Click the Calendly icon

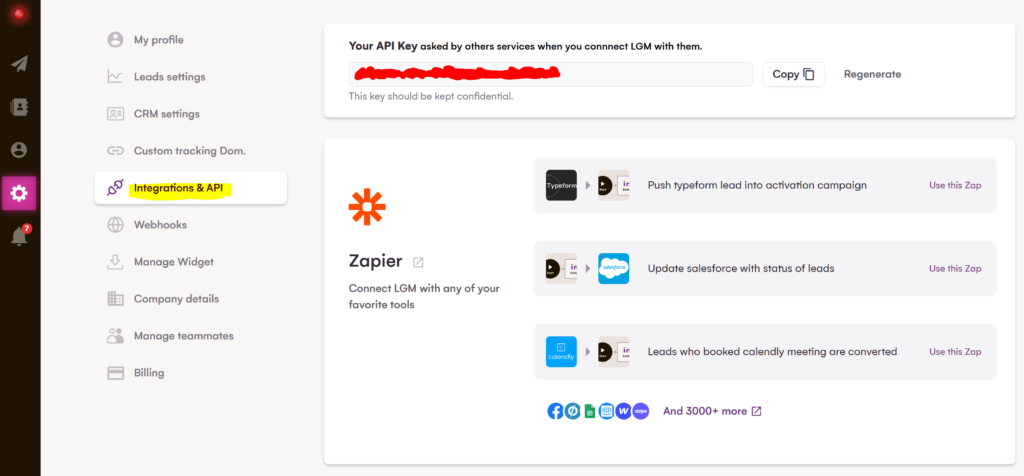[x=561, y=352]
